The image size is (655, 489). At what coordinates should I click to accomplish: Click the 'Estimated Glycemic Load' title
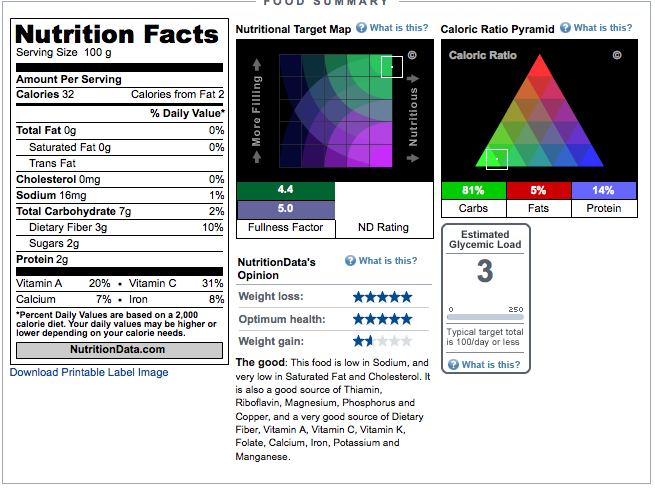pyautogui.click(x=485, y=240)
